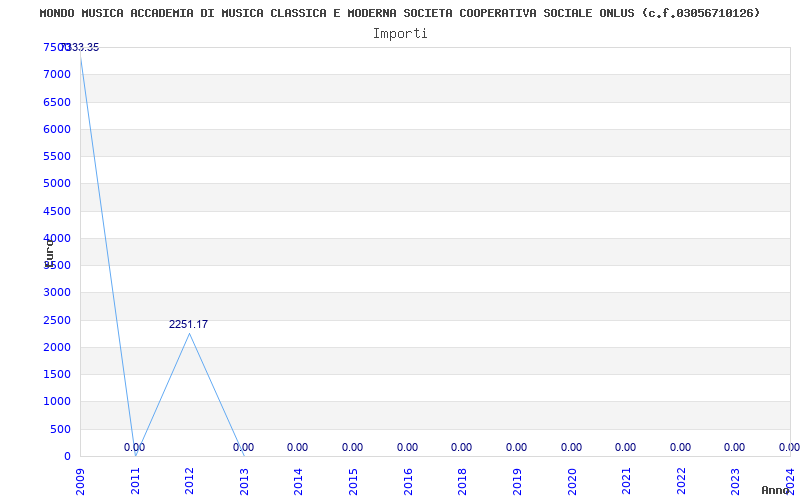Click the 6500 y-axis tick label
This screenshot has height=500, width=800.
pyautogui.click(x=57, y=102)
